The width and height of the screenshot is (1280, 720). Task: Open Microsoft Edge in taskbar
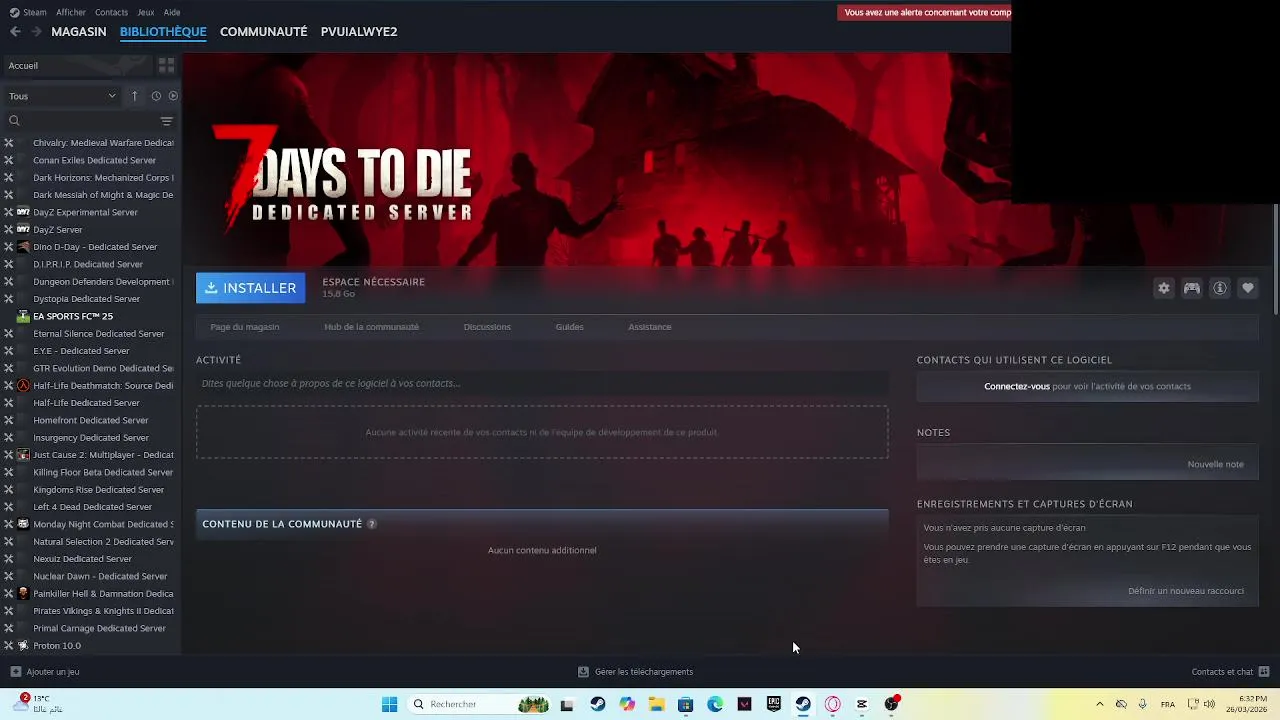715,704
